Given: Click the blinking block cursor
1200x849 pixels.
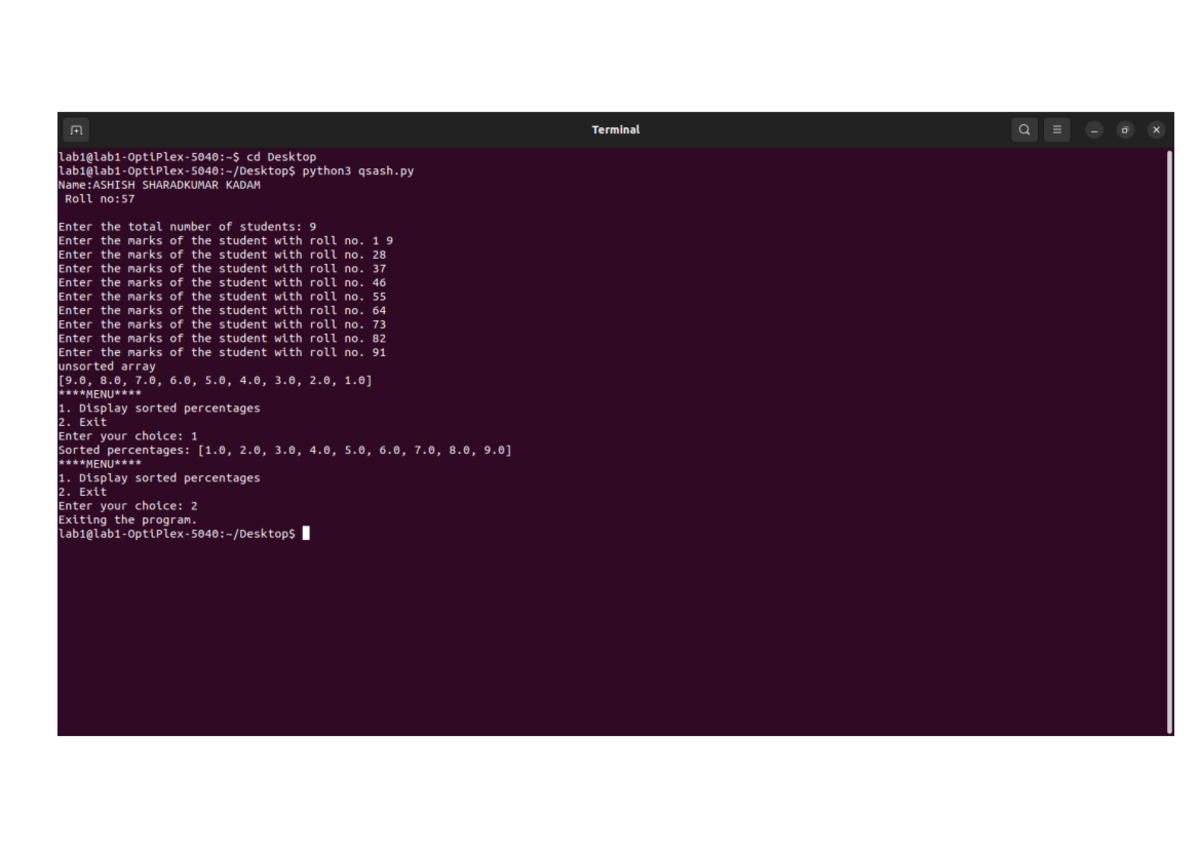Looking at the screenshot, I should click(x=306, y=533).
